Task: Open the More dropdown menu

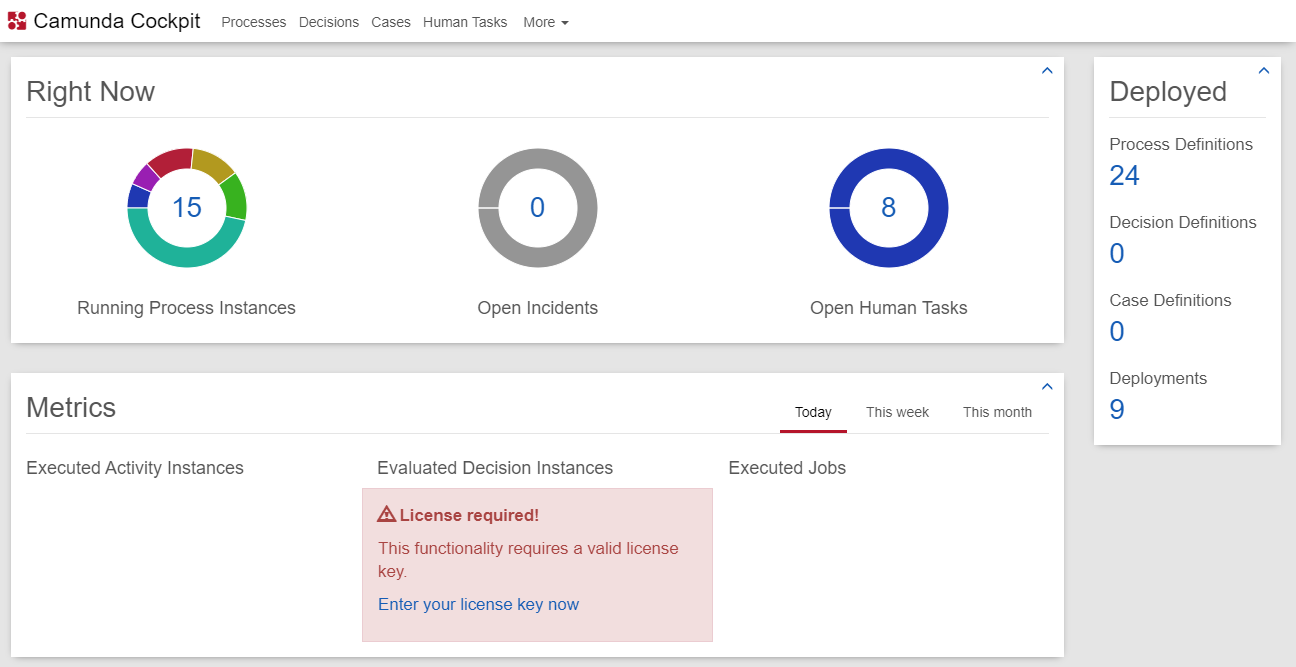Action: pos(546,22)
